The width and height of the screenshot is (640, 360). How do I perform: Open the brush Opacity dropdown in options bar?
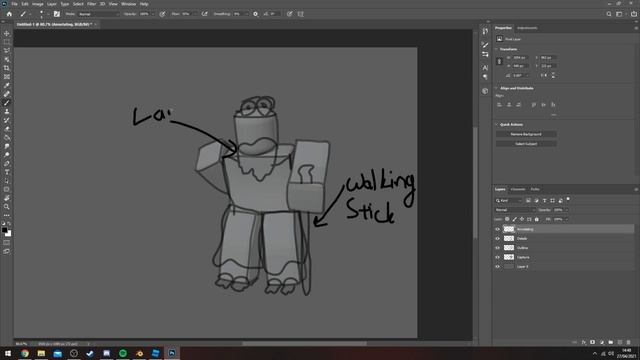coord(152,14)
